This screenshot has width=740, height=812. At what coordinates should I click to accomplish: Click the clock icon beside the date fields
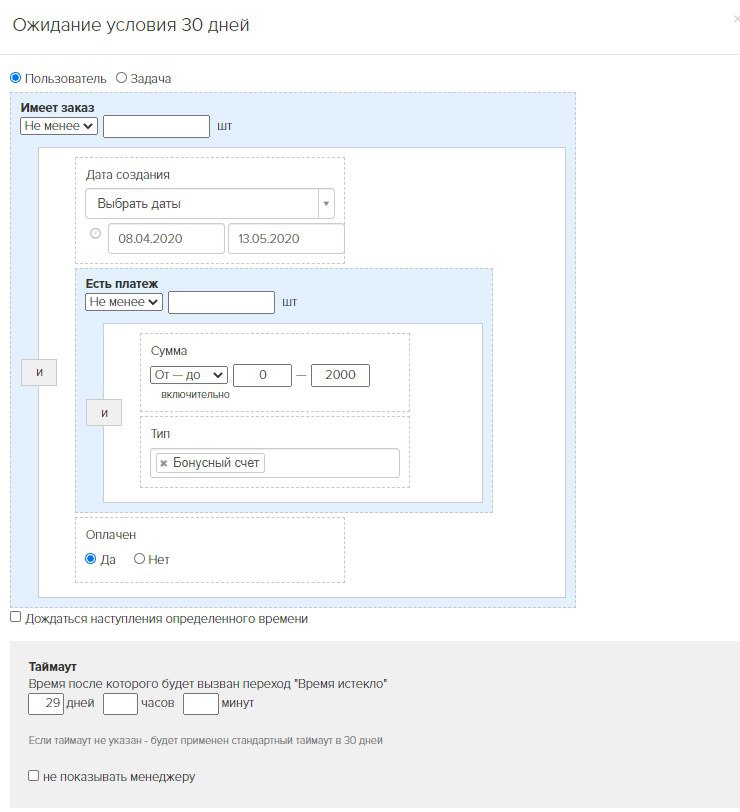95,234
